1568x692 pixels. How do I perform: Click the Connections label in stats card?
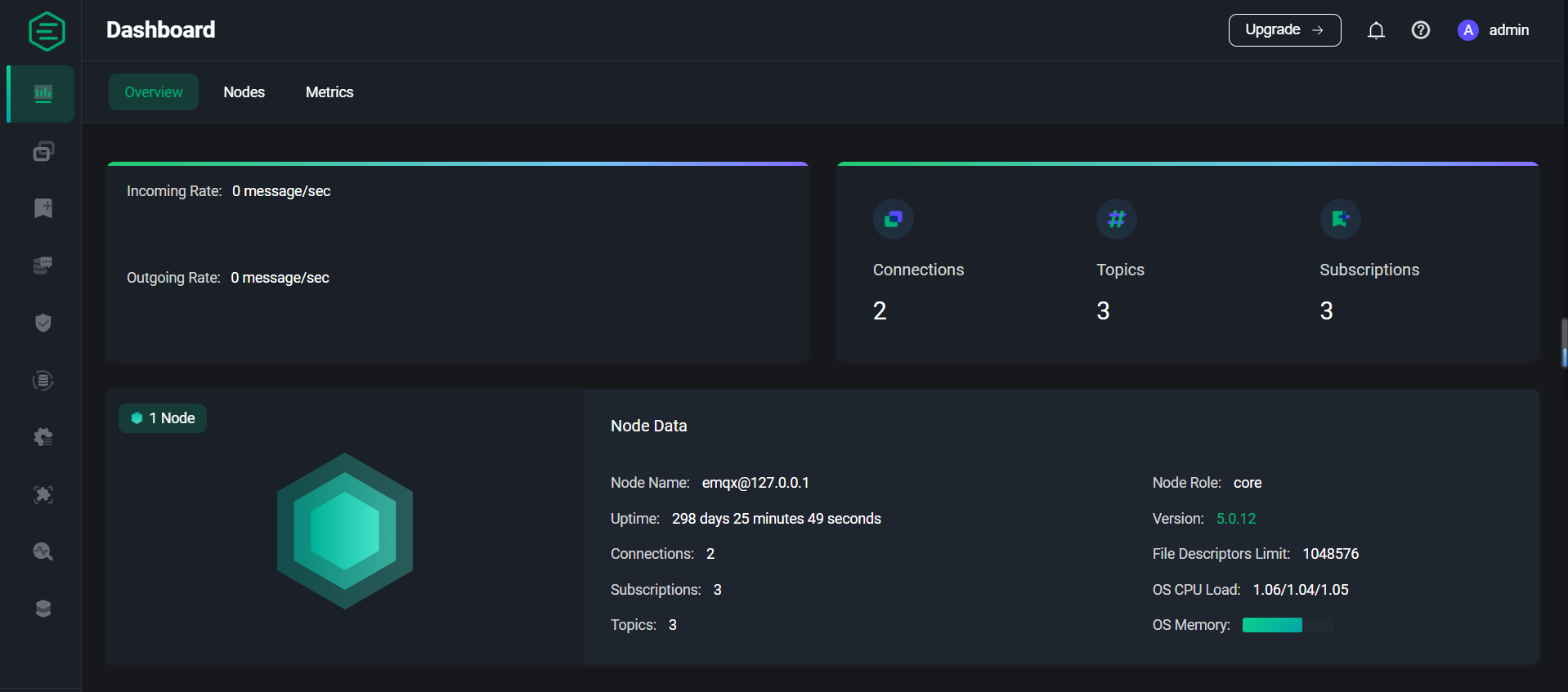pos(918,270)
